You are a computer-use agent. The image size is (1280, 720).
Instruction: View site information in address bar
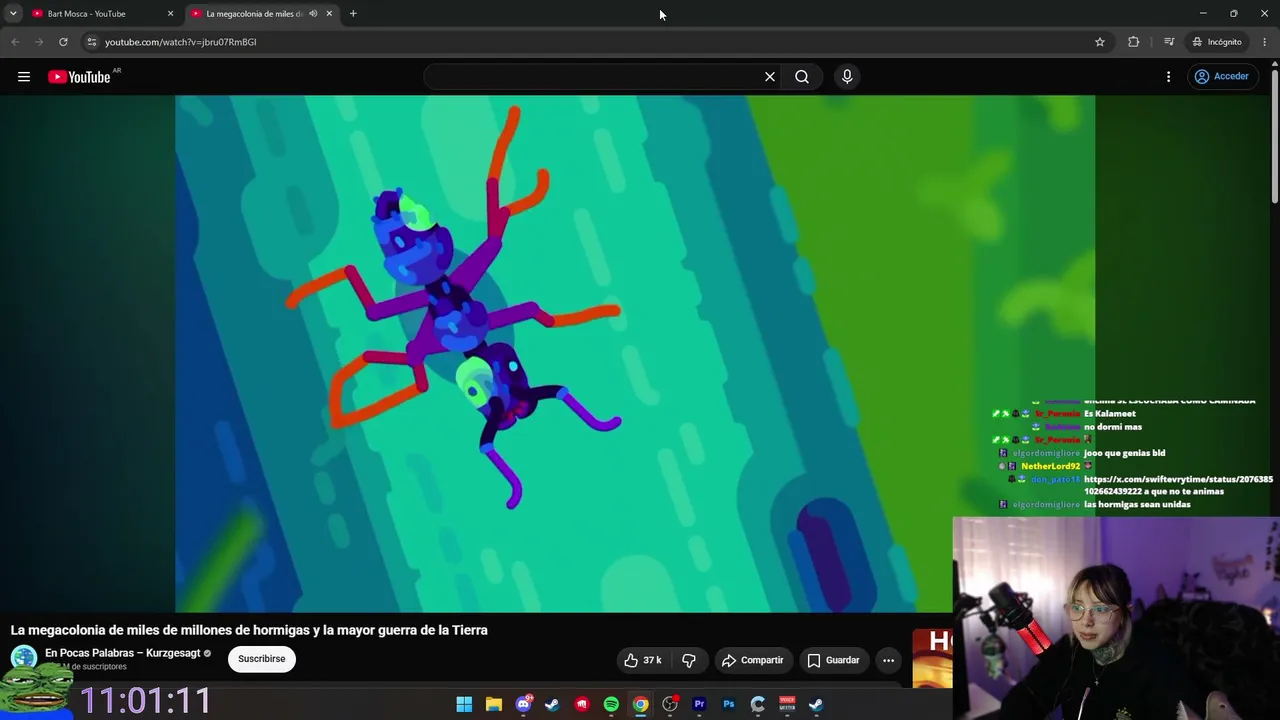pos(91,42)
